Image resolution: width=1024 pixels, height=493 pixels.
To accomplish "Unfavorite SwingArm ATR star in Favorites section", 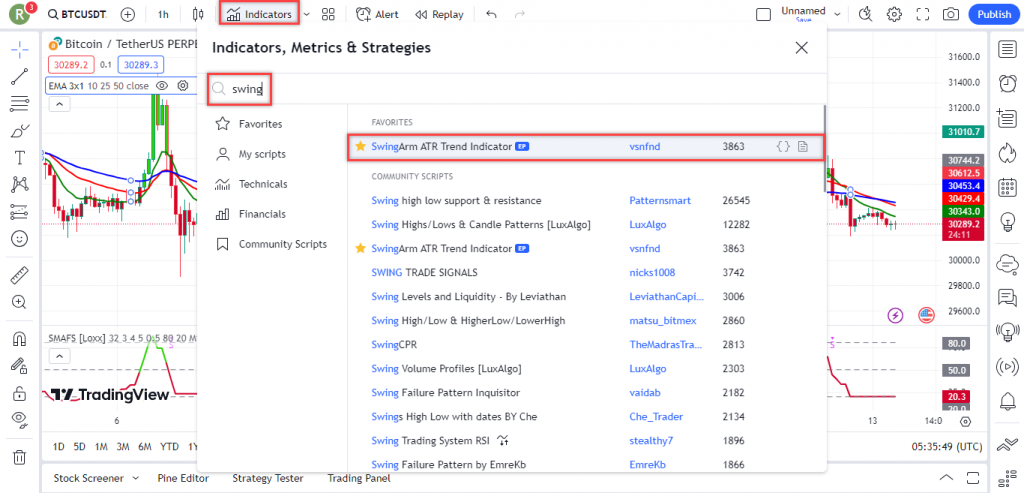I will point(360,147).
